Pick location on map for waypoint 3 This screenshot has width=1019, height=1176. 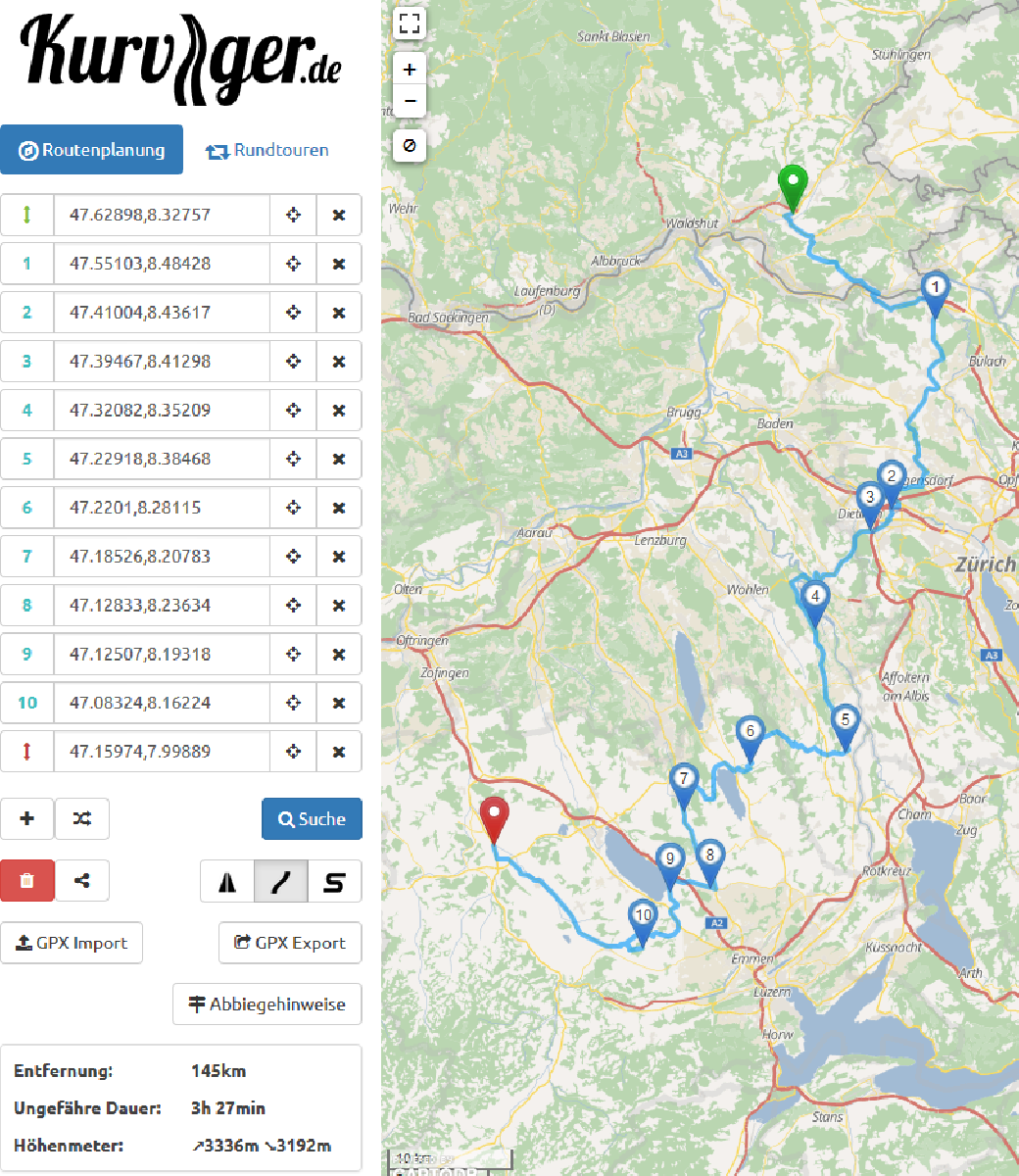click(293, 362)
